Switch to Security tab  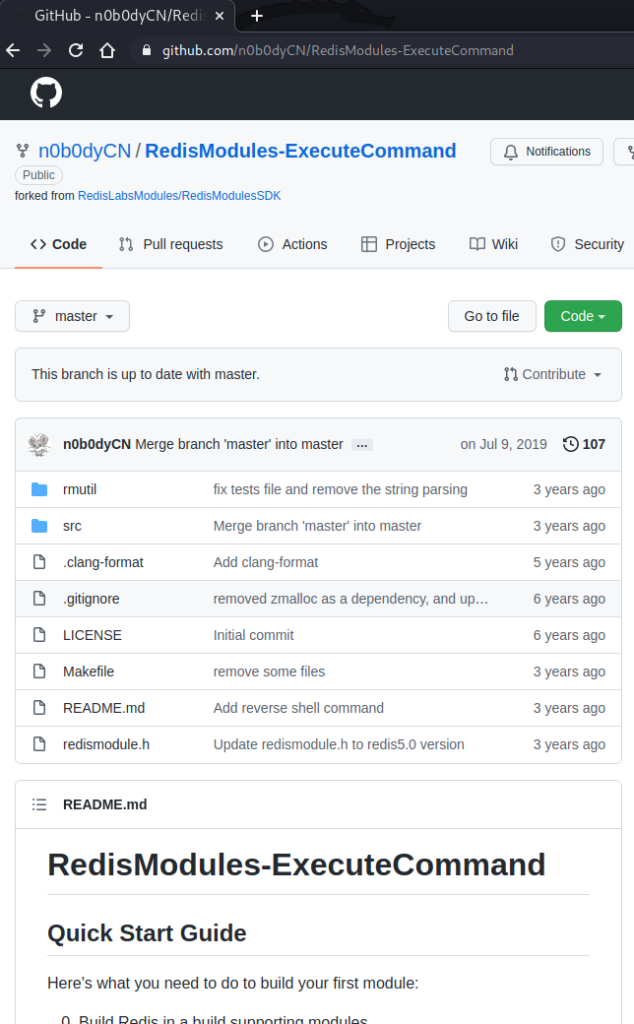tap(588, 244)
